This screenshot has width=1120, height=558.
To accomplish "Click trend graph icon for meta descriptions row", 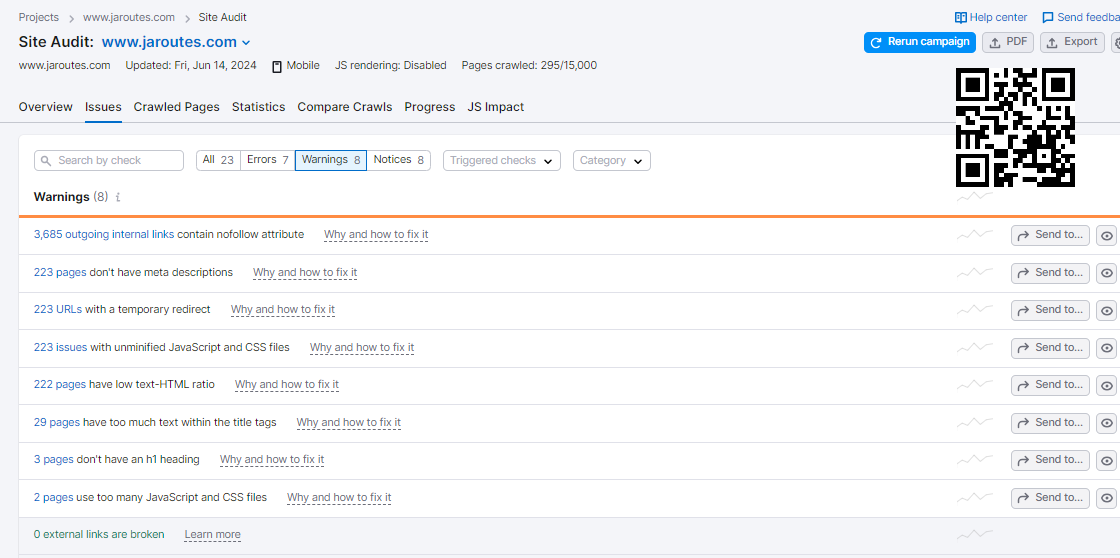I will coord(974,273).
